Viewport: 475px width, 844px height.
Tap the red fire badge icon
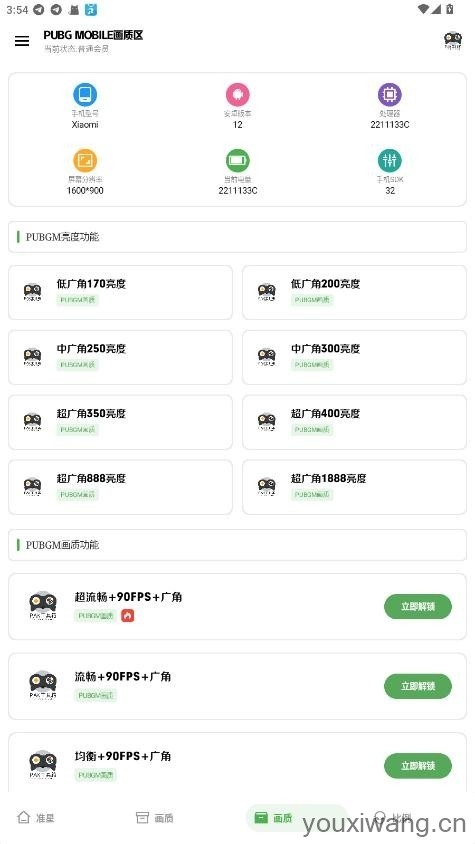click(x=128, y=615)
